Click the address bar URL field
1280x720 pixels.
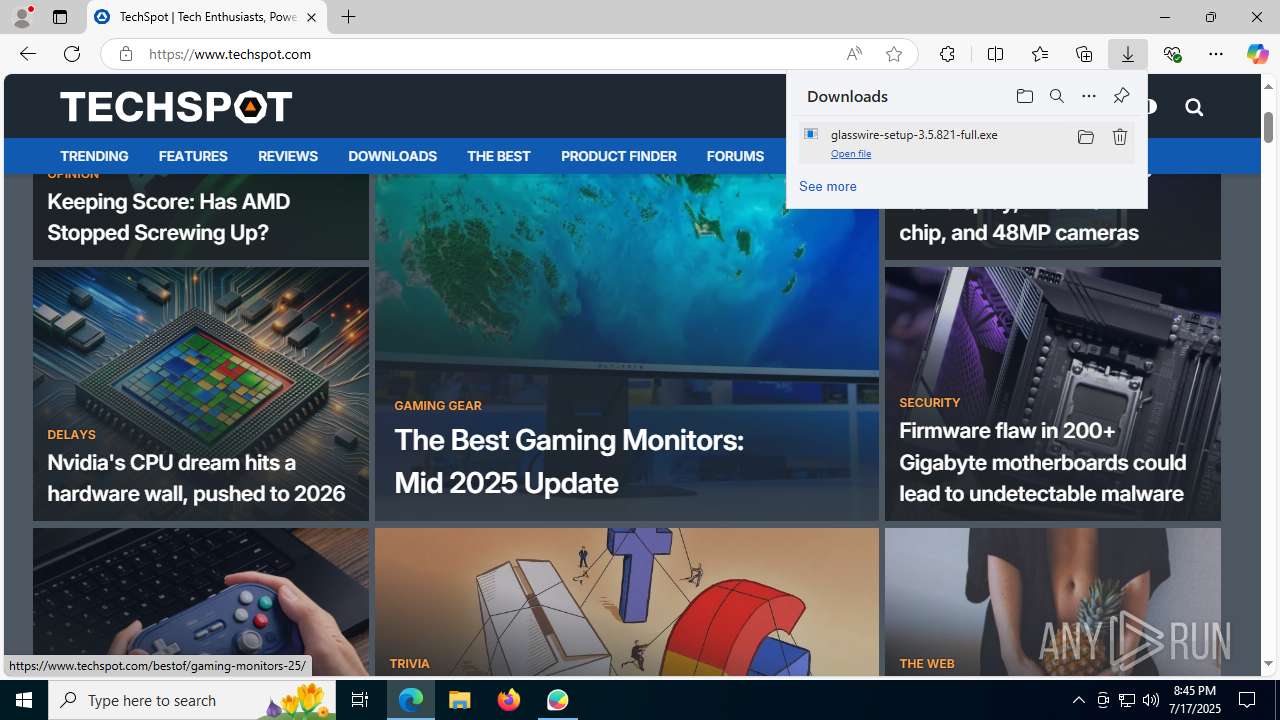[490, 54]
